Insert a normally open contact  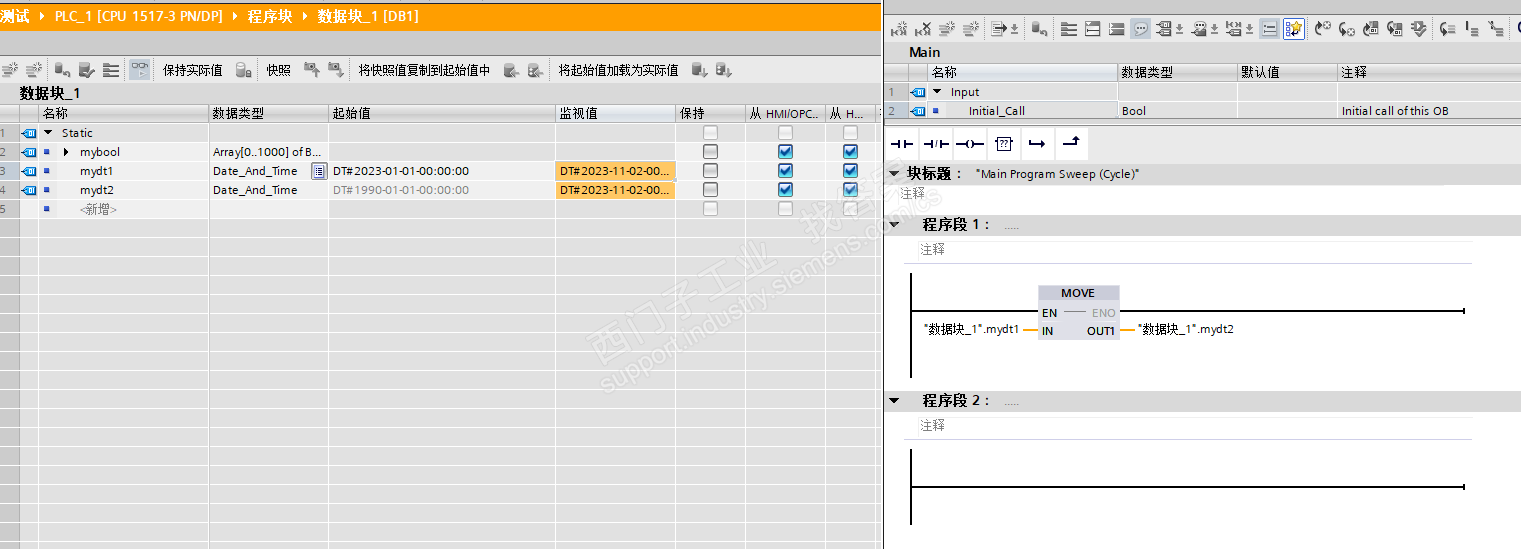coord(903,144)
